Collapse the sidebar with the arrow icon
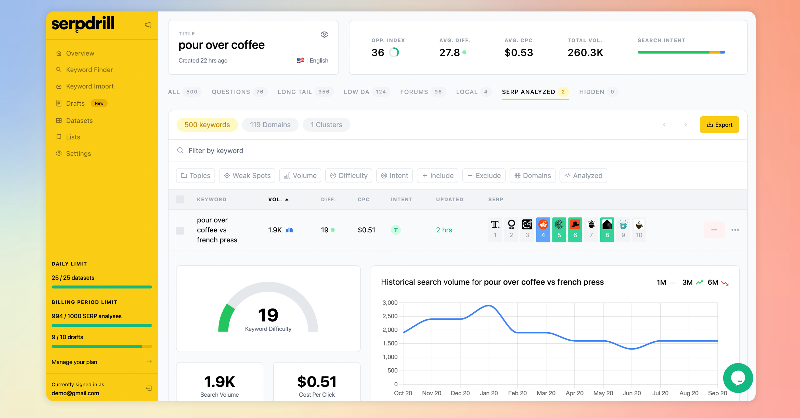The image size is (800, 418). click(x=147, y=24)
